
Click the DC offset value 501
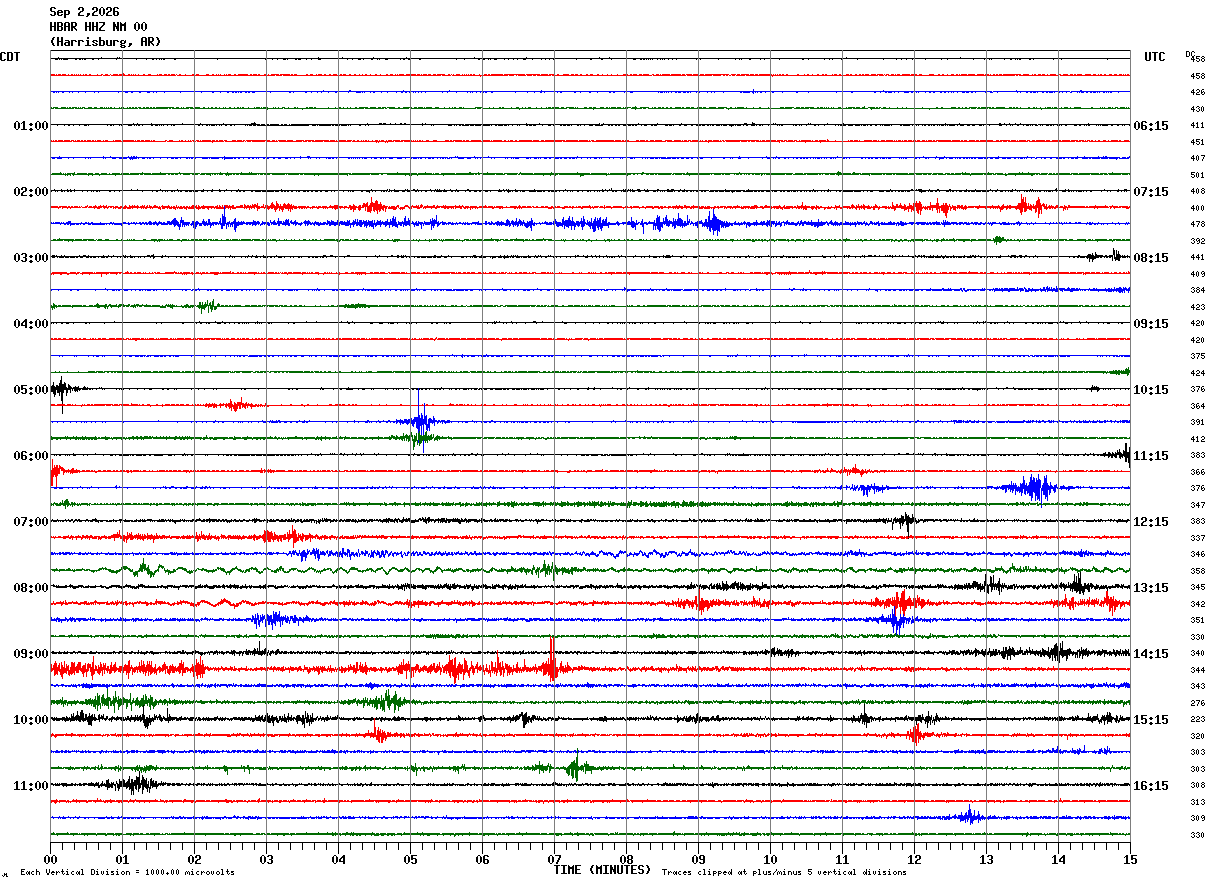[1197, 175]
